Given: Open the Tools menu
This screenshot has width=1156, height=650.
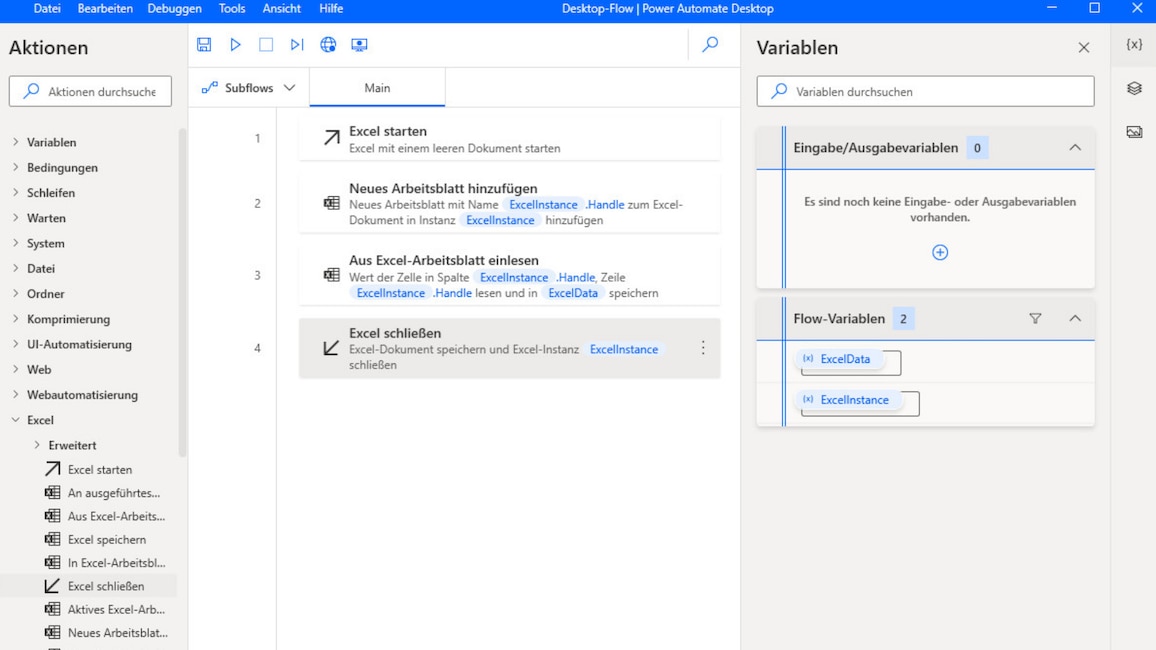Looking at the screenshot, I should pyautogui.click(x=232, y=9).
